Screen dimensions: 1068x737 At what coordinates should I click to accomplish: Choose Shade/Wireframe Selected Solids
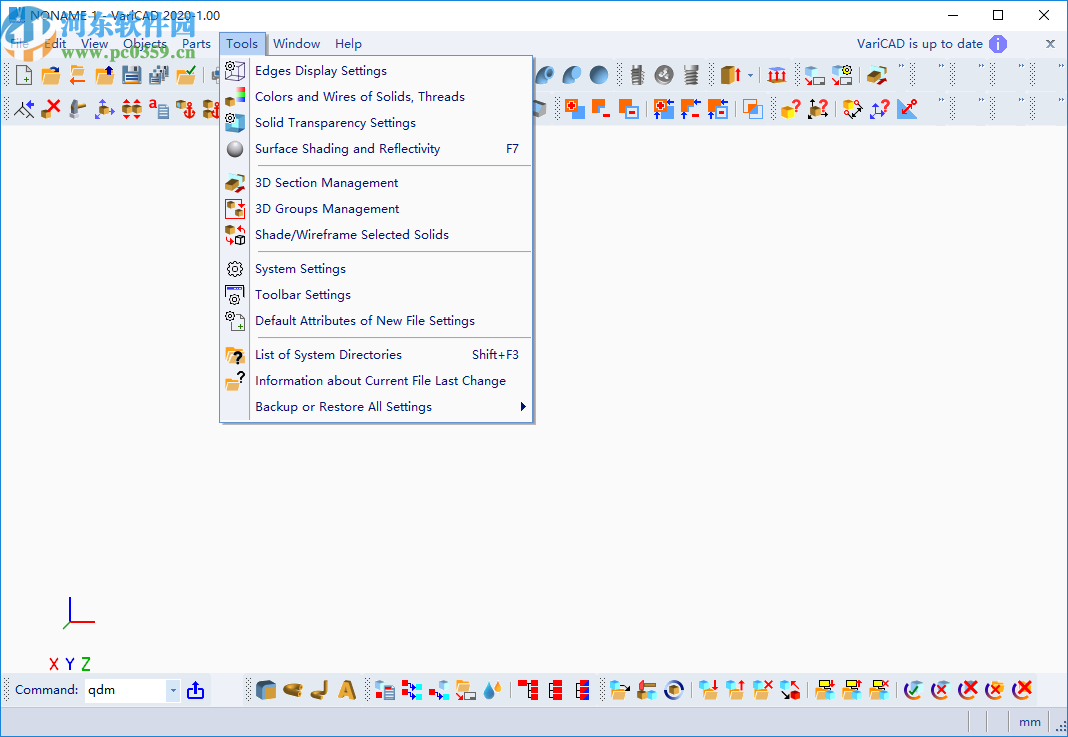(x=376, y=234)
